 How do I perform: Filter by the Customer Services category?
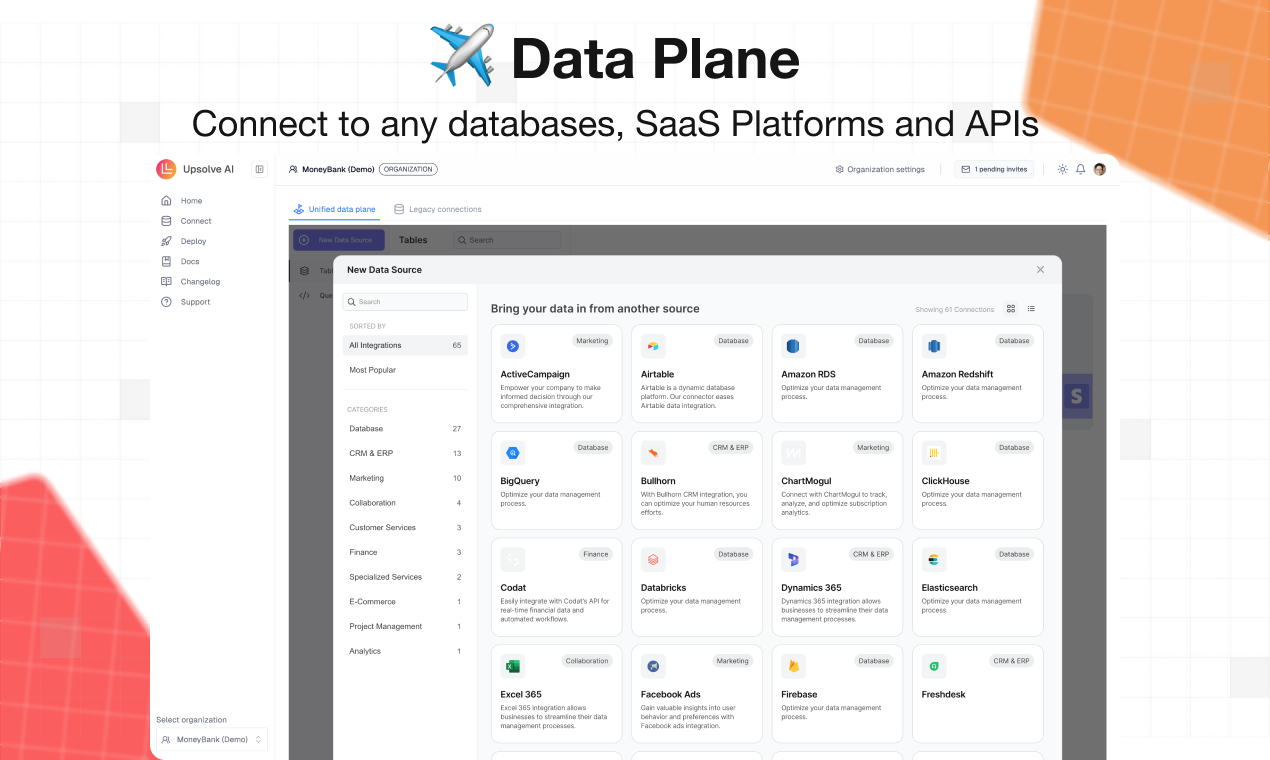coord(405,527)
